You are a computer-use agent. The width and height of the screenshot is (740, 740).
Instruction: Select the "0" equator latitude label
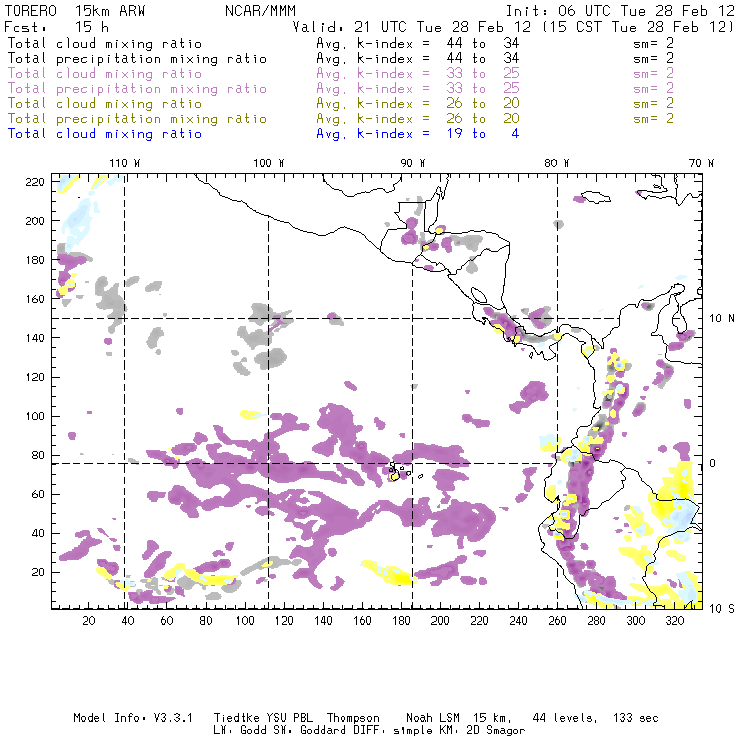[713, 463]
